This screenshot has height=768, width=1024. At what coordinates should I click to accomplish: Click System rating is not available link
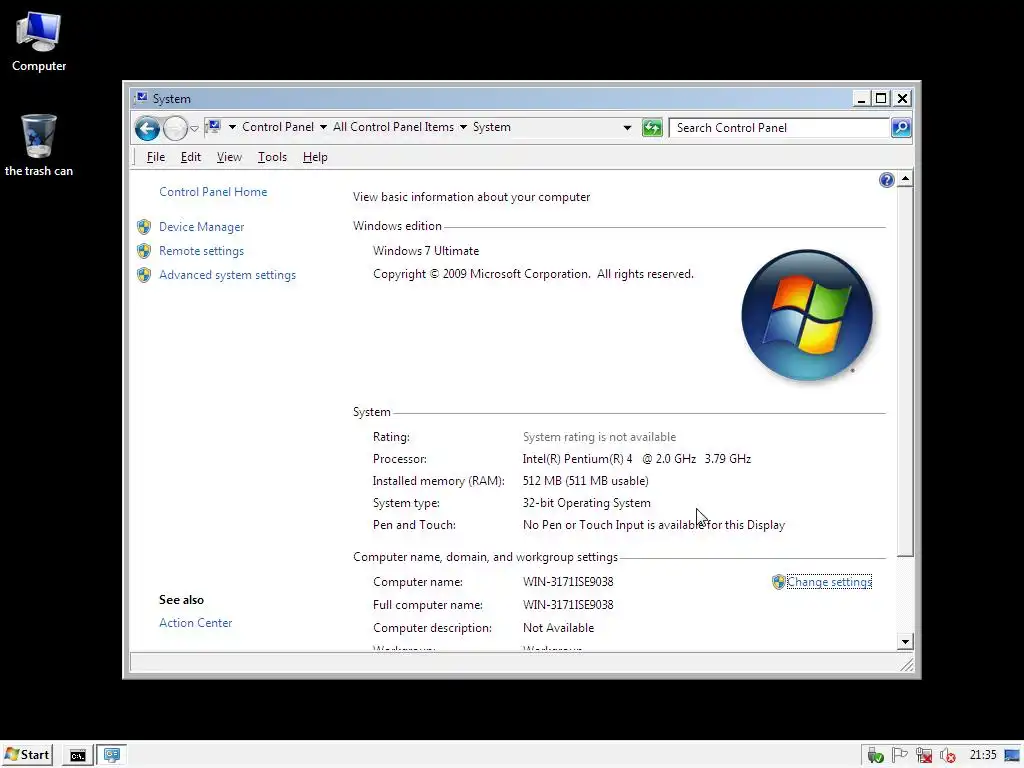599,437
